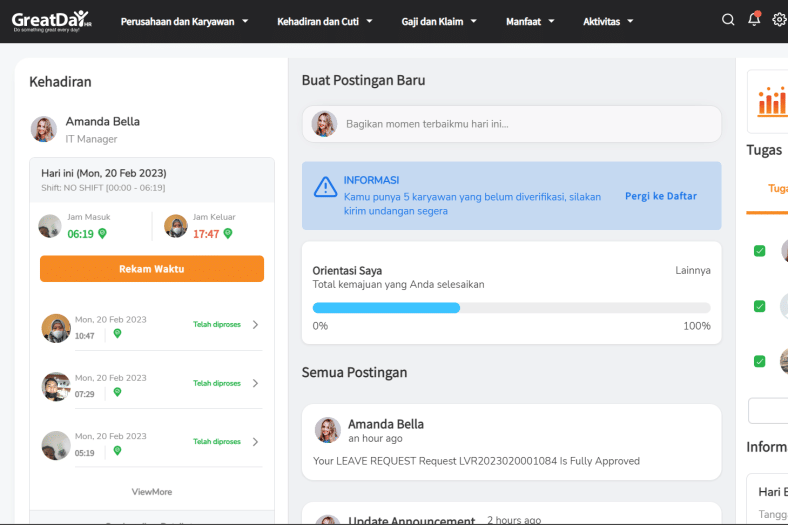Click location pin of 10:47 record

coord(117,333)
